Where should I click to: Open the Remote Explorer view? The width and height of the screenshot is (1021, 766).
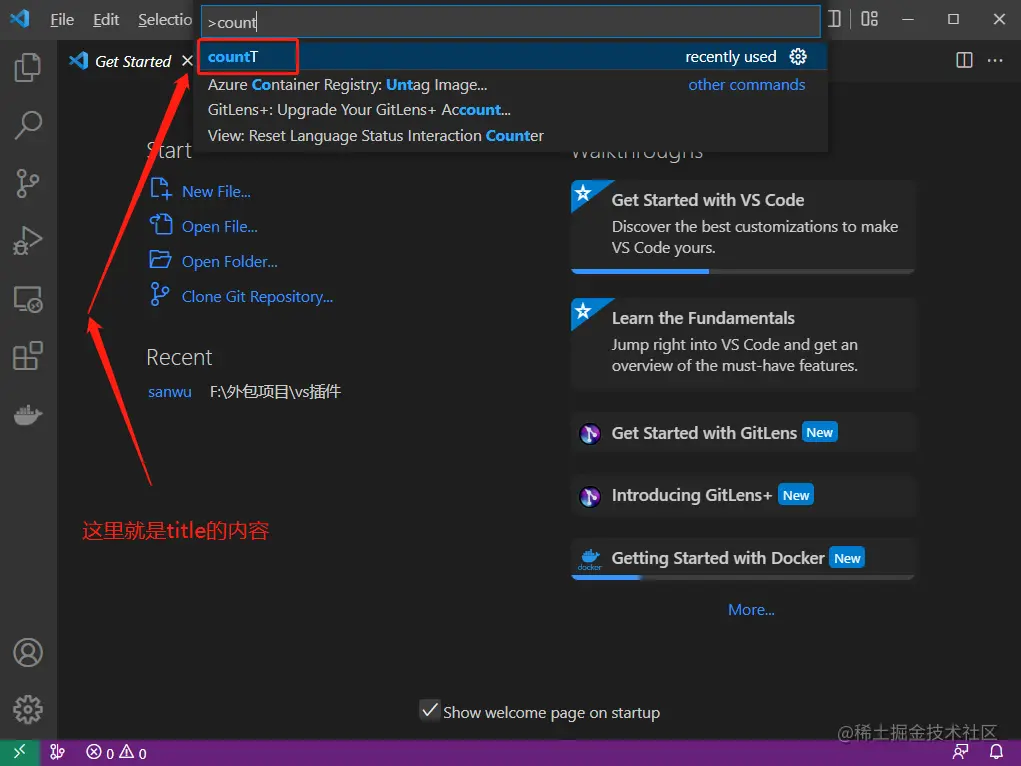[28, 299]
